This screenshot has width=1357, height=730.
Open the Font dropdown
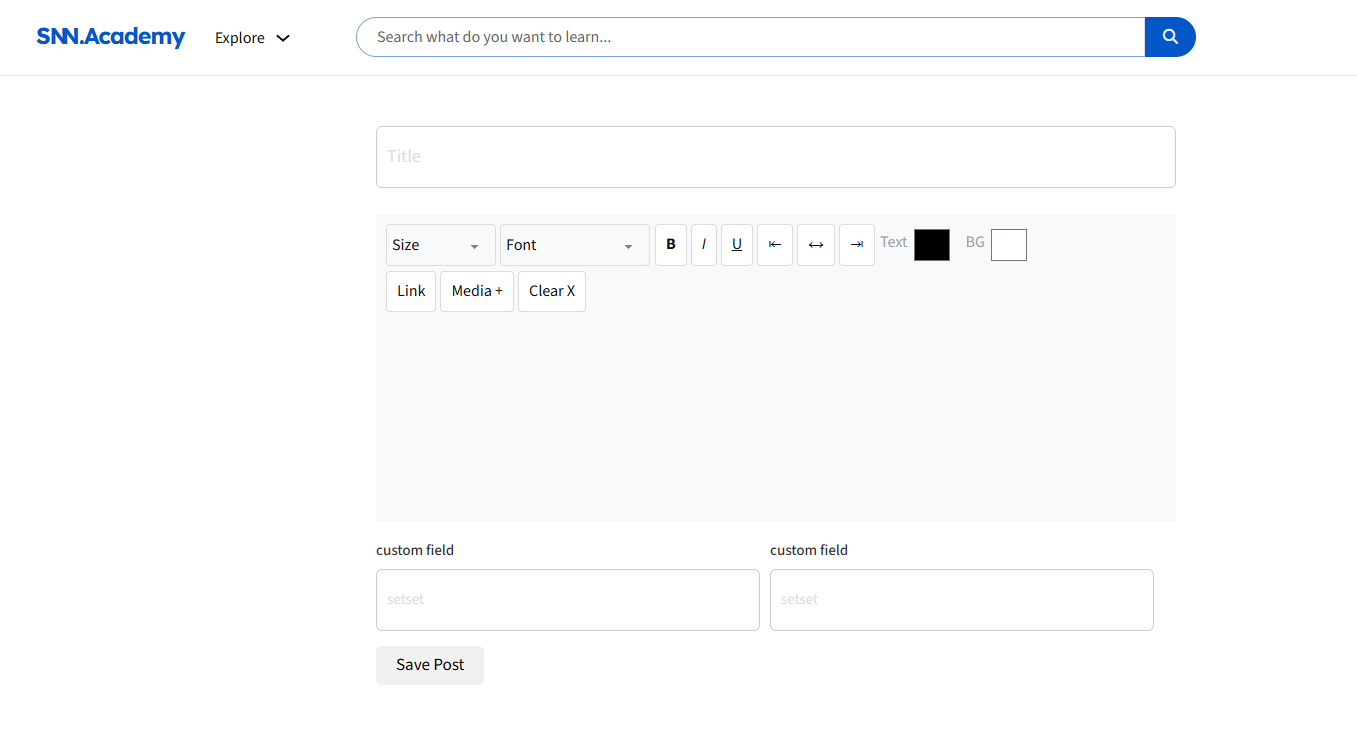coord(575,245)
